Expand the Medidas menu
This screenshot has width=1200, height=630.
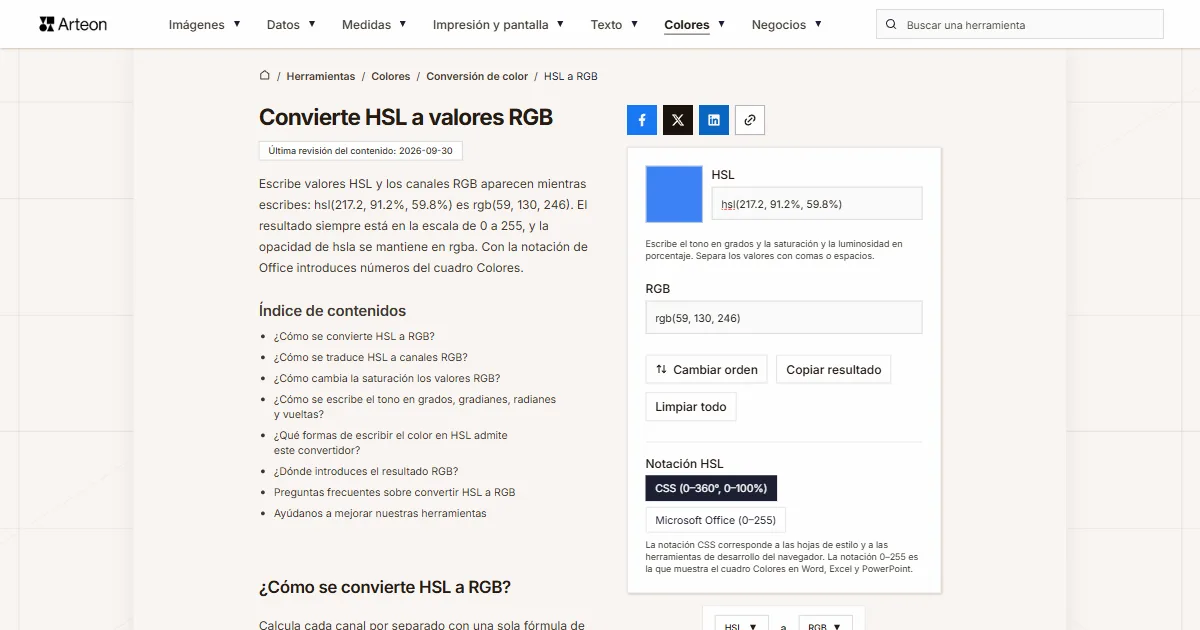pyautogui.click(x=374, y=25)
